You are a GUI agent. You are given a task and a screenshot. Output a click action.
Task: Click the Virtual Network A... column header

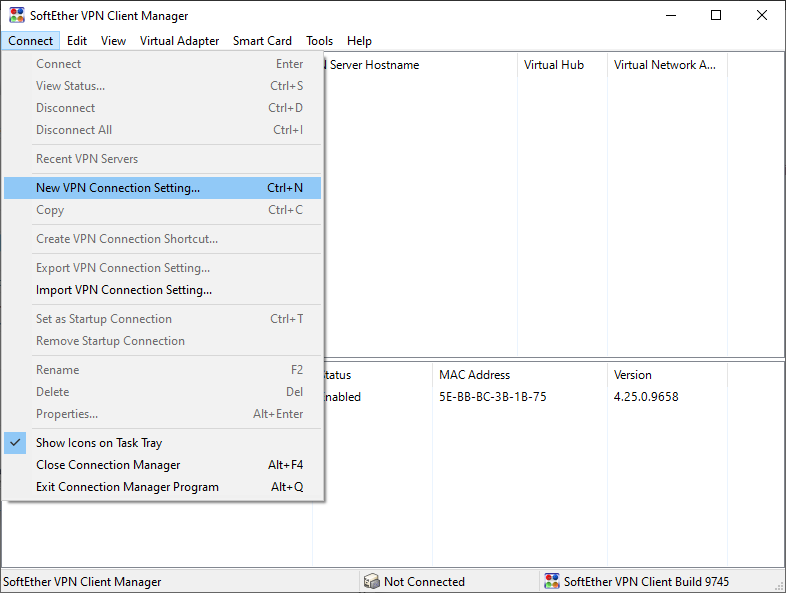(667, 65)
